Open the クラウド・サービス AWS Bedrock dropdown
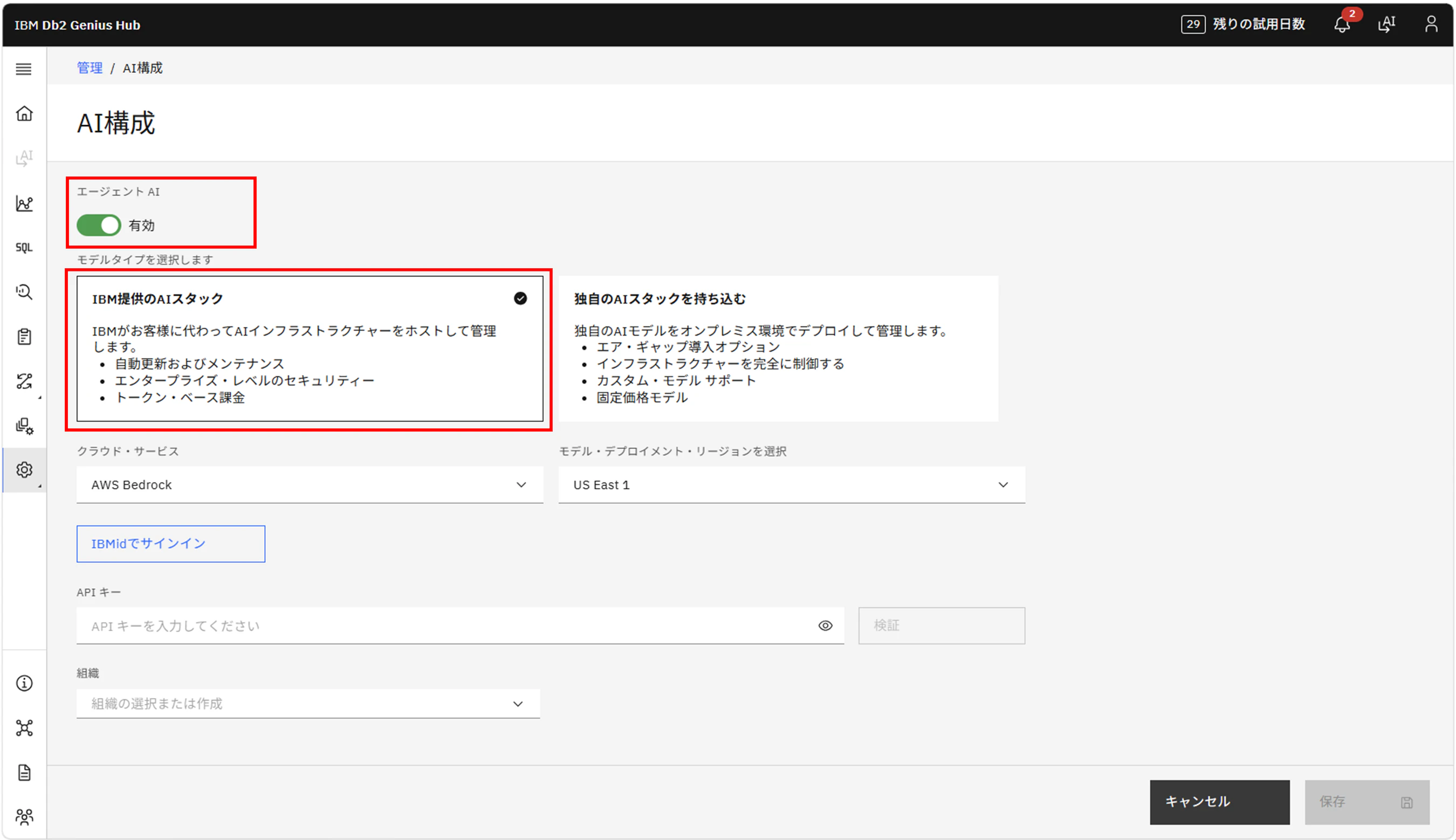 [x=310, y=484]
